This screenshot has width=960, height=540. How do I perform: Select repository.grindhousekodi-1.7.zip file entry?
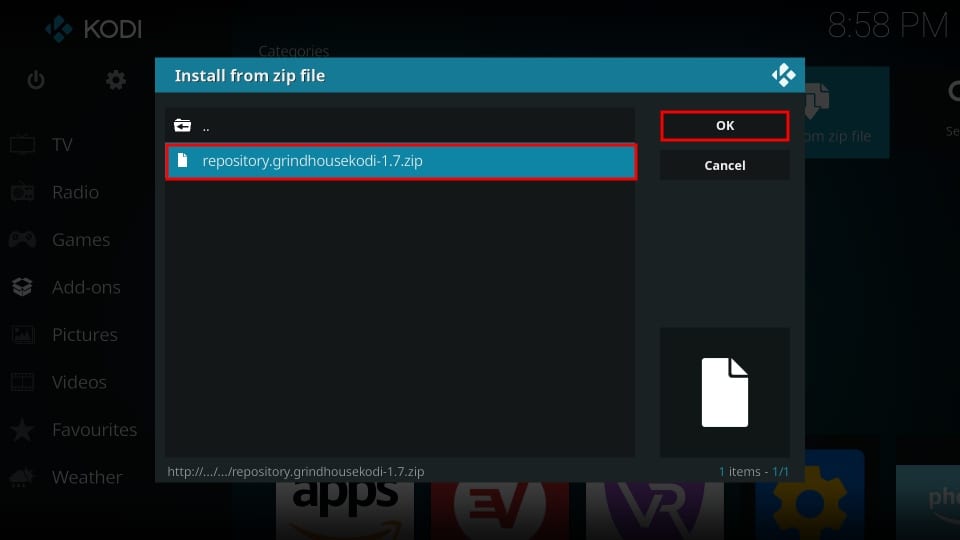click(401, 162)
